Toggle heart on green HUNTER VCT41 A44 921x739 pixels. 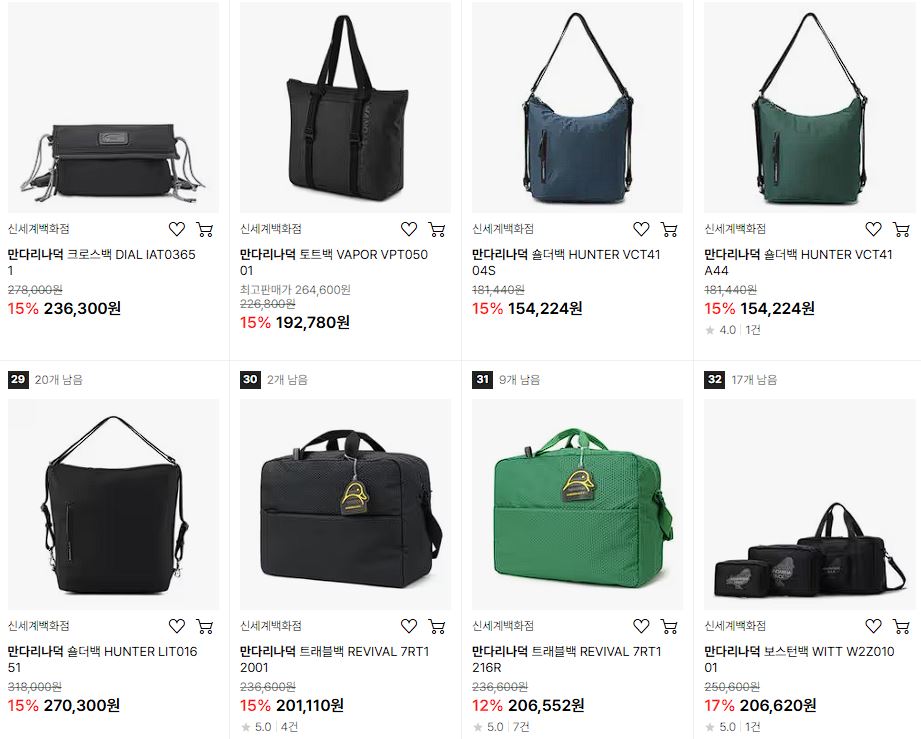[x=873, y=229]
